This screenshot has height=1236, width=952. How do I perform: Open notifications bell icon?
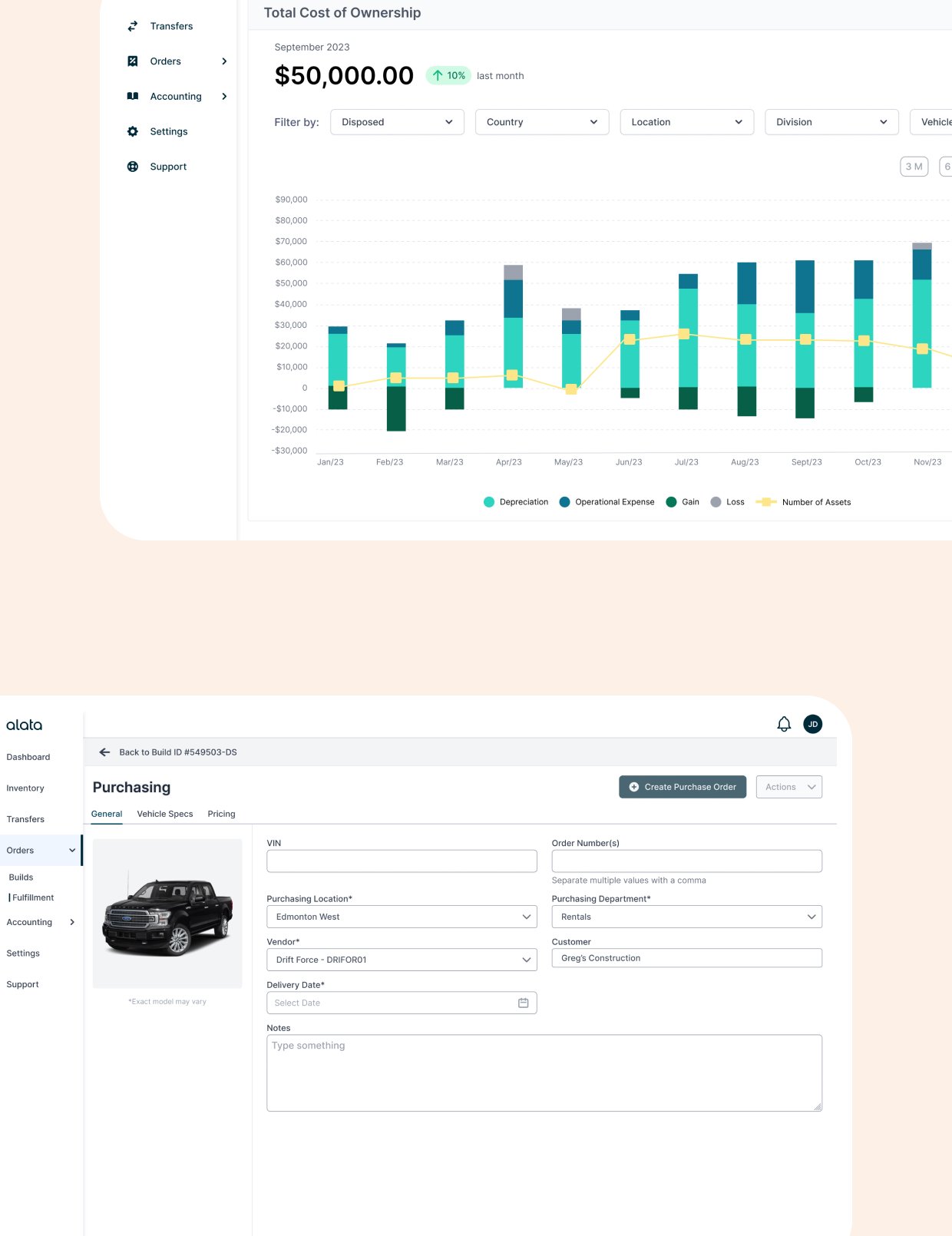point(784,724)
